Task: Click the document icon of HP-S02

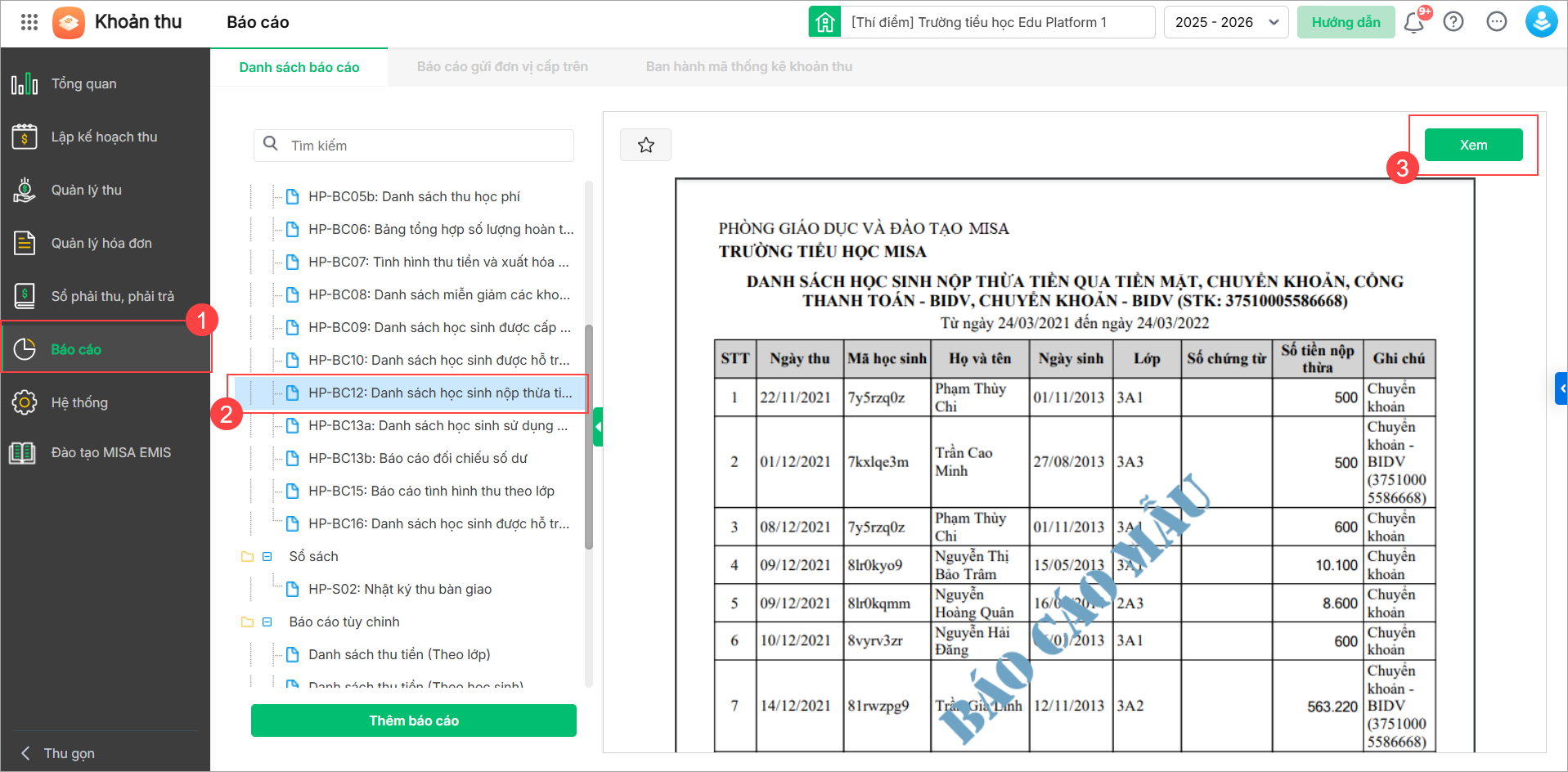Action: click(x=292, y=589)
